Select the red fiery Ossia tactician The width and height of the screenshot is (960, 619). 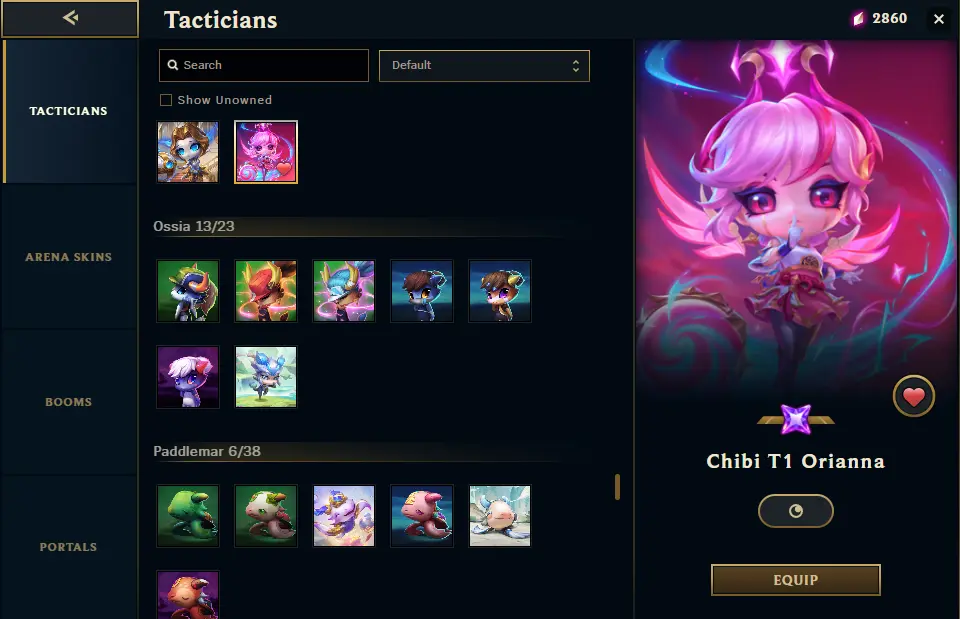click(x=266, y=291)
